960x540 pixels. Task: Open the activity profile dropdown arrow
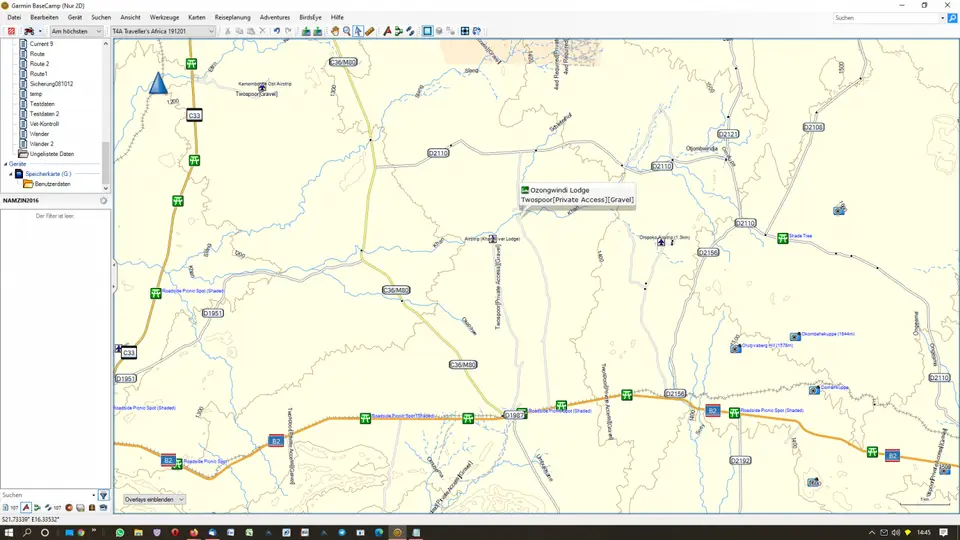(x=40, y=31)
